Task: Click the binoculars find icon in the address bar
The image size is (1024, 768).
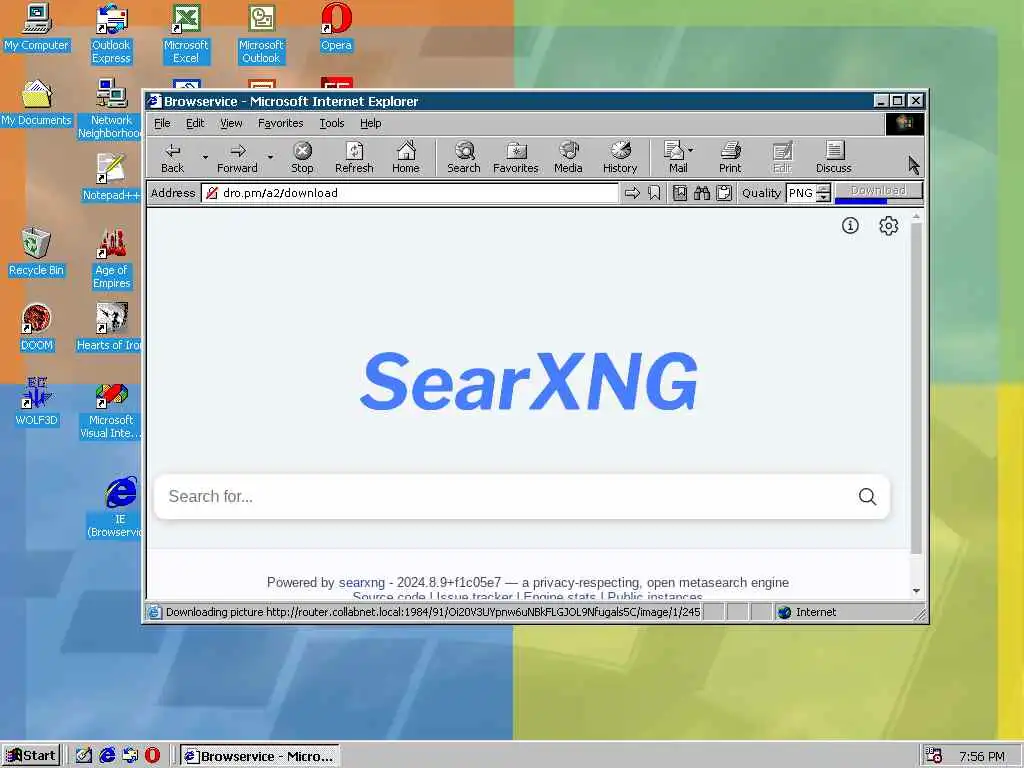Action: click(x=701, y=193)
